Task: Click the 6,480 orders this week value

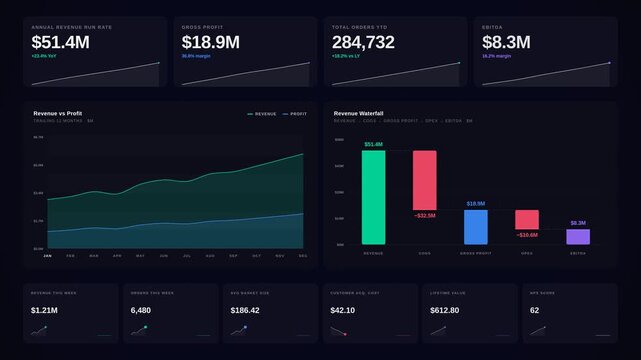Action: (141, 311)
